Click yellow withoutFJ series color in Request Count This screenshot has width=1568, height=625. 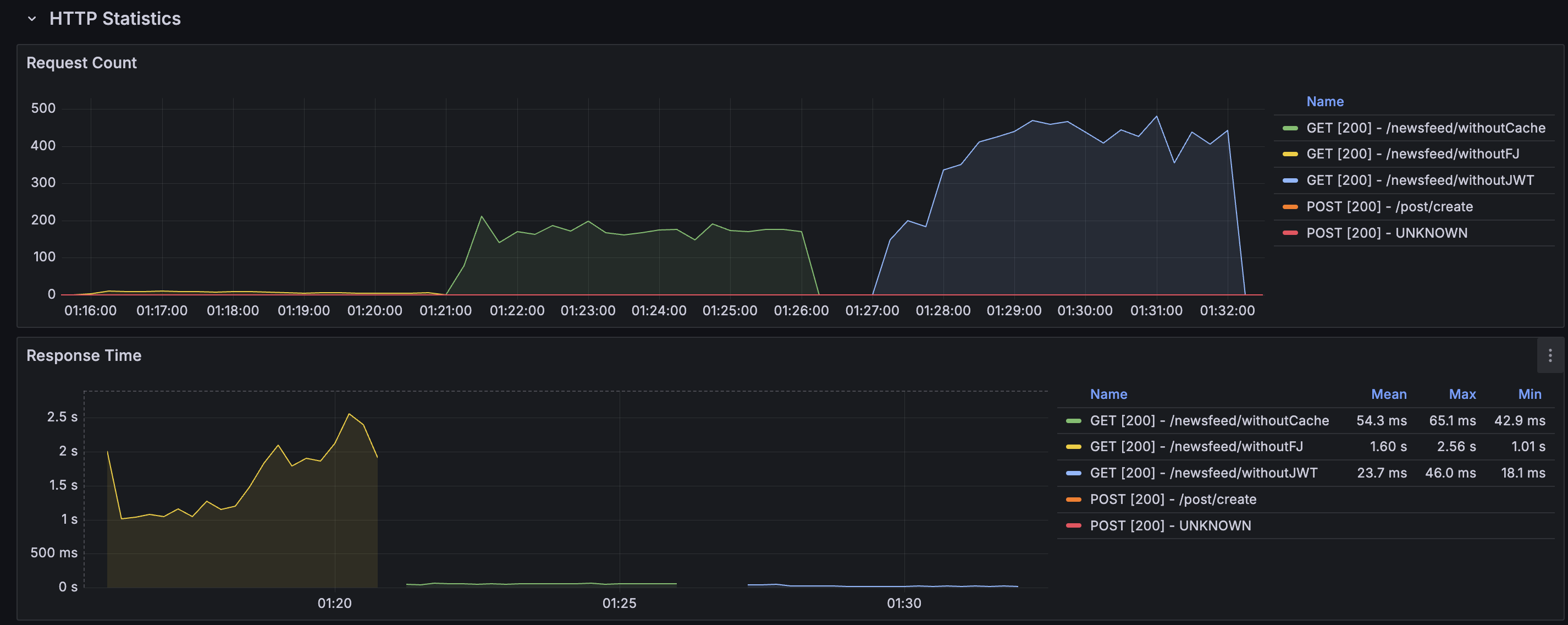[x=1290, y=154]
